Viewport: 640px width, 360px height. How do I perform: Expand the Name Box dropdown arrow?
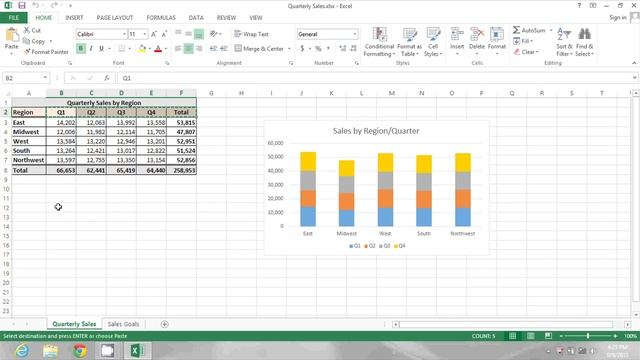coord(45,78)
